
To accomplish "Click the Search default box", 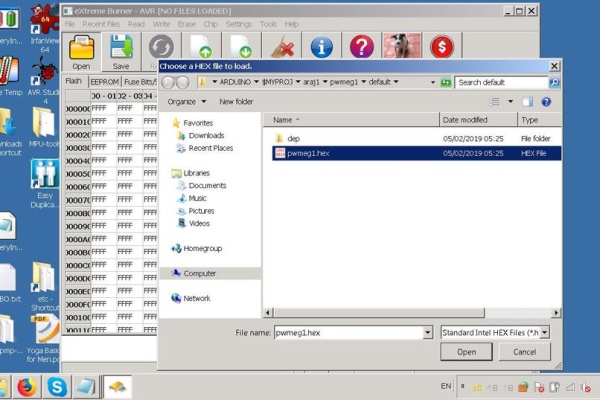I will [x=502, y=82].
